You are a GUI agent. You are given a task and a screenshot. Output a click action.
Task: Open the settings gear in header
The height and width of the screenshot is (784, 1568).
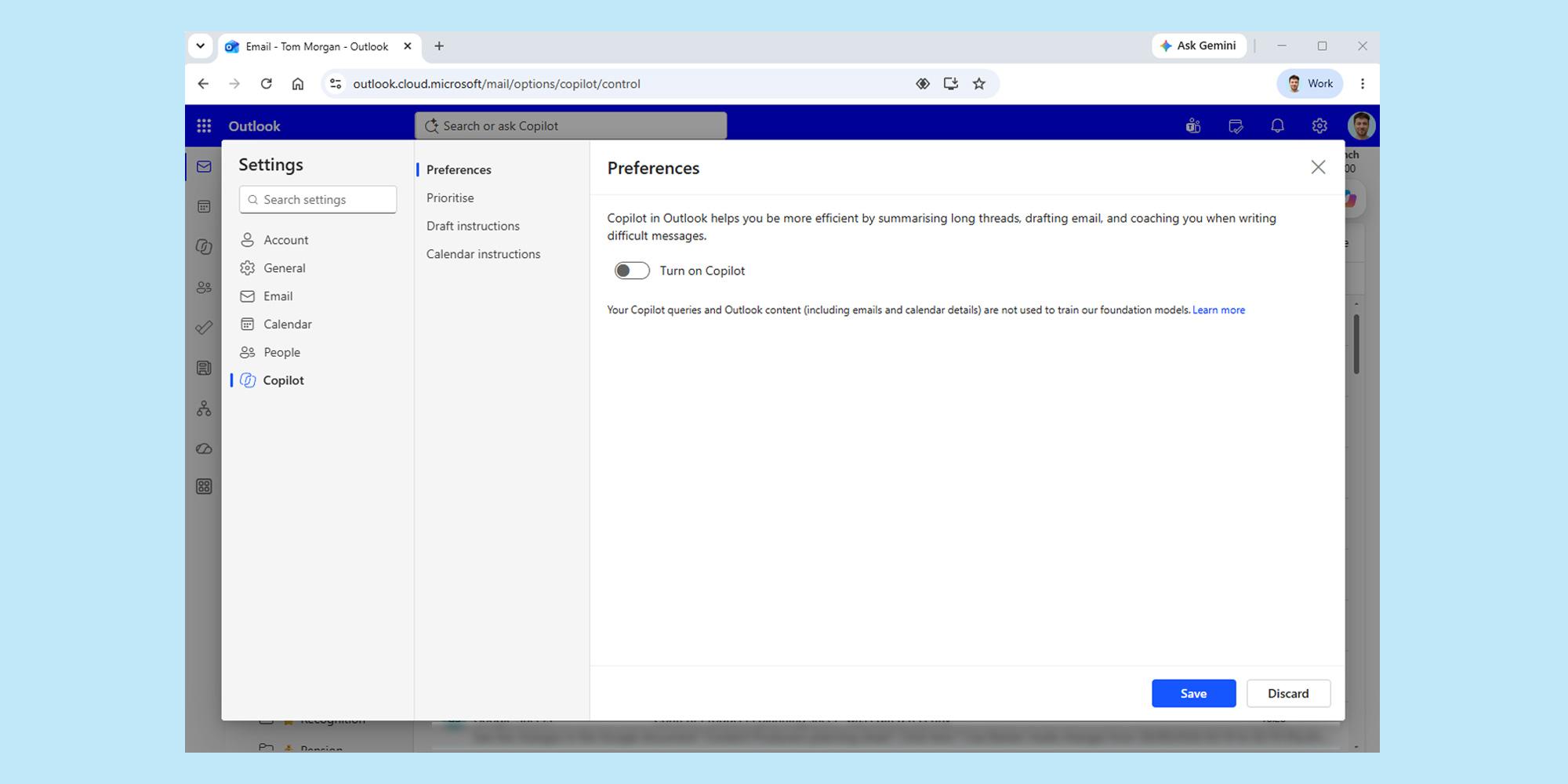tap(1319, 125)
